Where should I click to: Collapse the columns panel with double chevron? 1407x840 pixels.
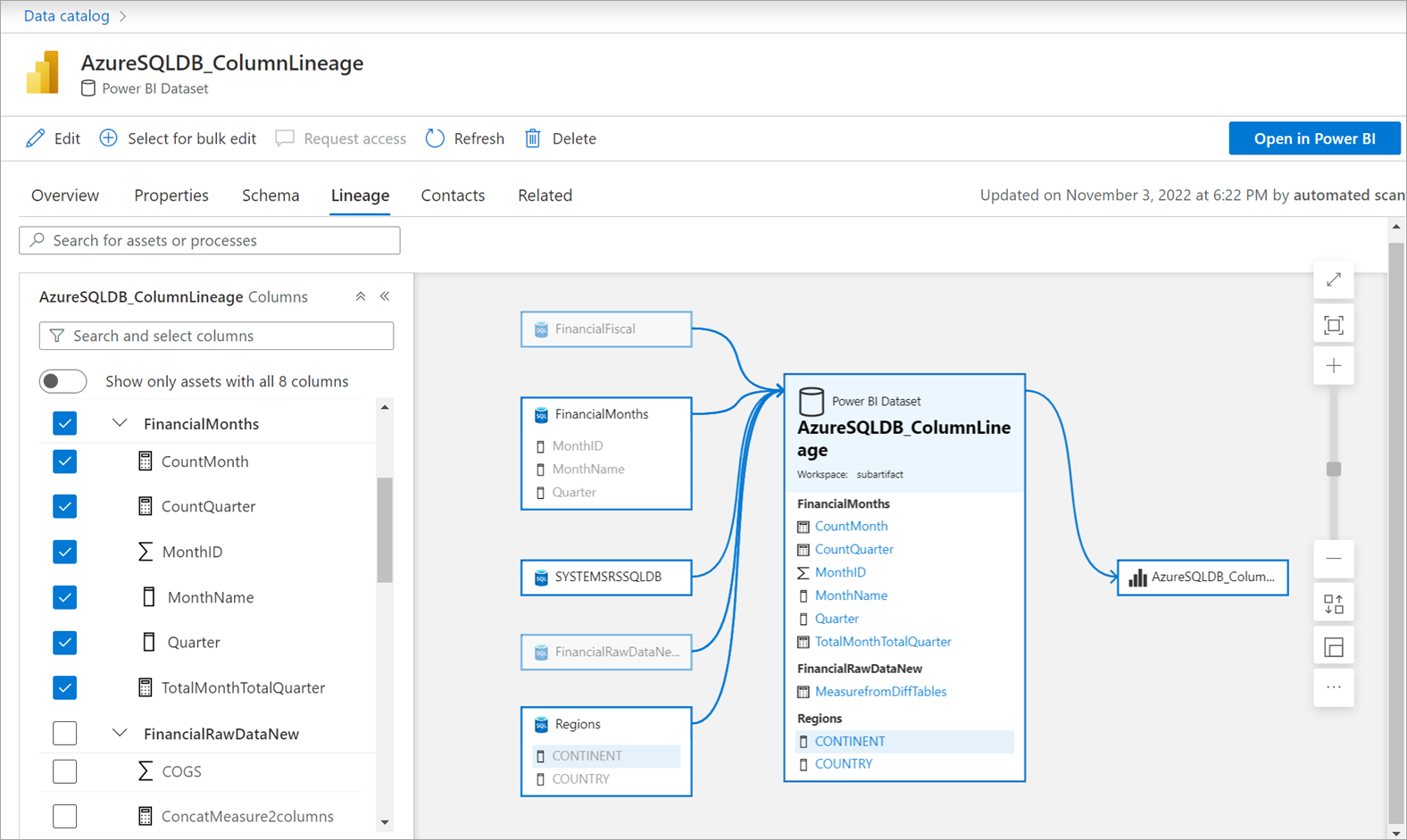click(x=385, y=296)
